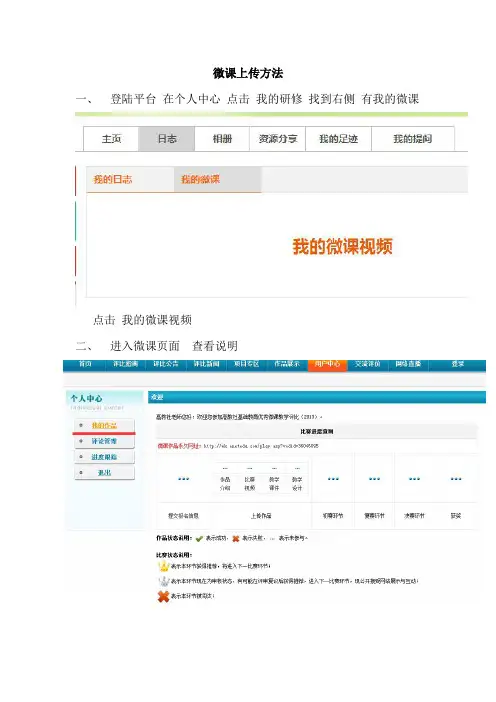Click the 微课作品永久网址 URL link
The width and height of the screenshot is (496, 702).
click(x=261, y=446)
